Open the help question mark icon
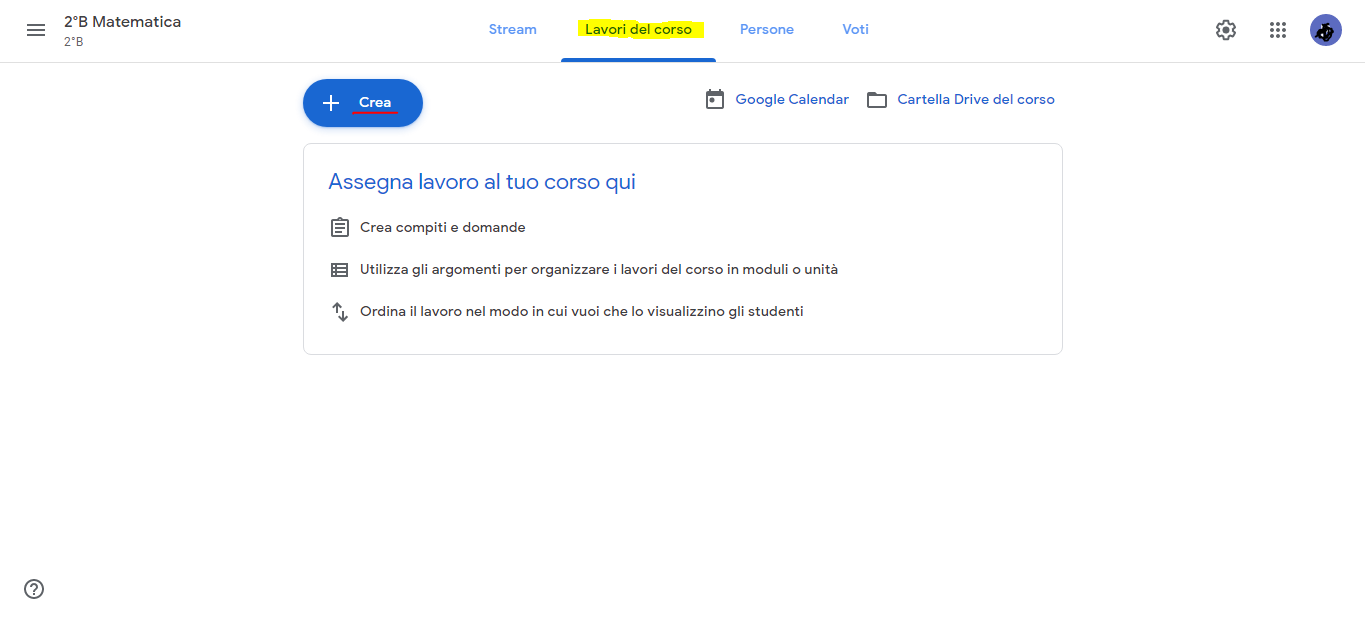Viewport: 1365px width, 617px height. [34, 589]
